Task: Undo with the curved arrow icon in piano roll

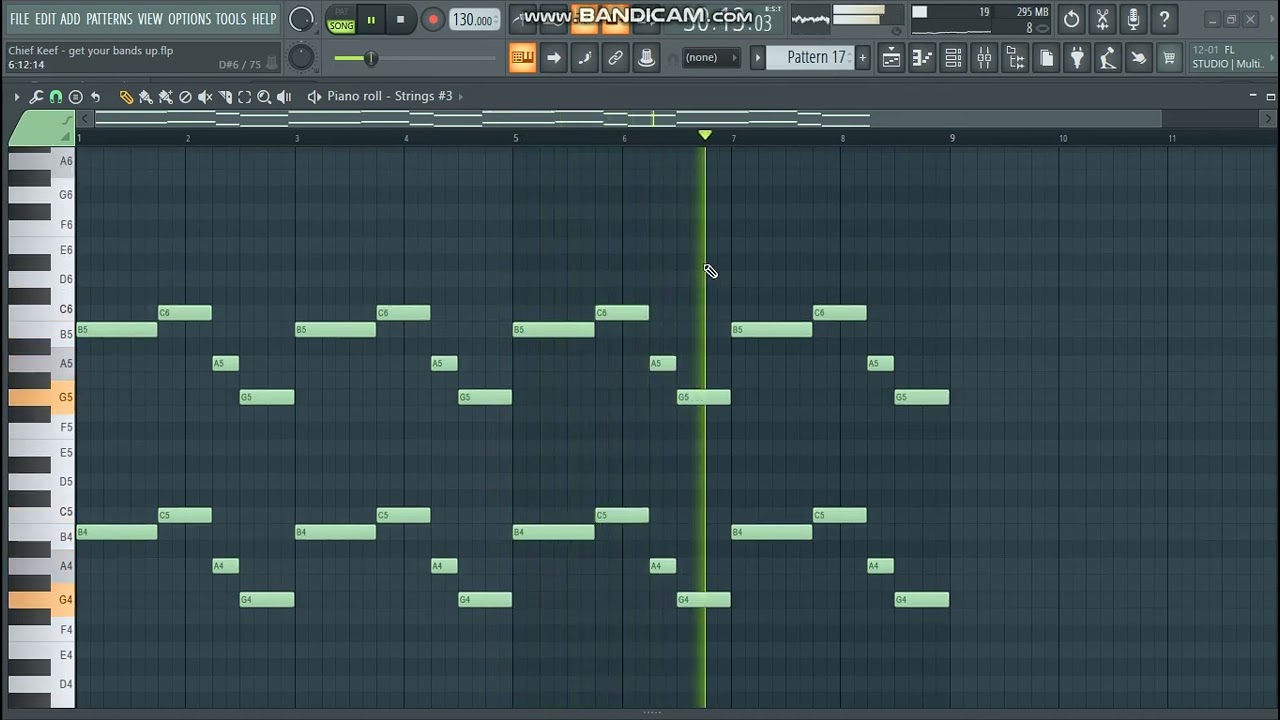Action: [x=95, y=97]
